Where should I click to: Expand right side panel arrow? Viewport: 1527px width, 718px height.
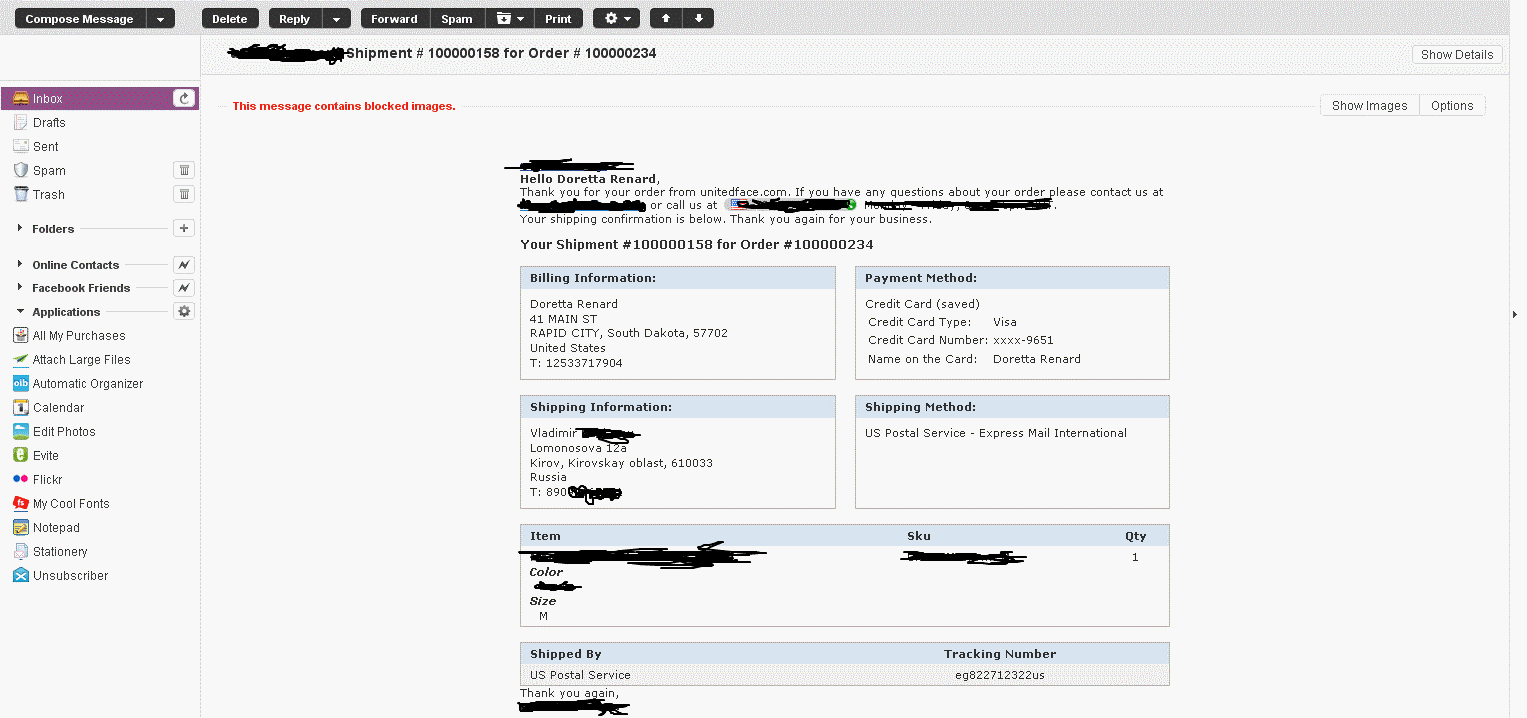coord(1517,314)
